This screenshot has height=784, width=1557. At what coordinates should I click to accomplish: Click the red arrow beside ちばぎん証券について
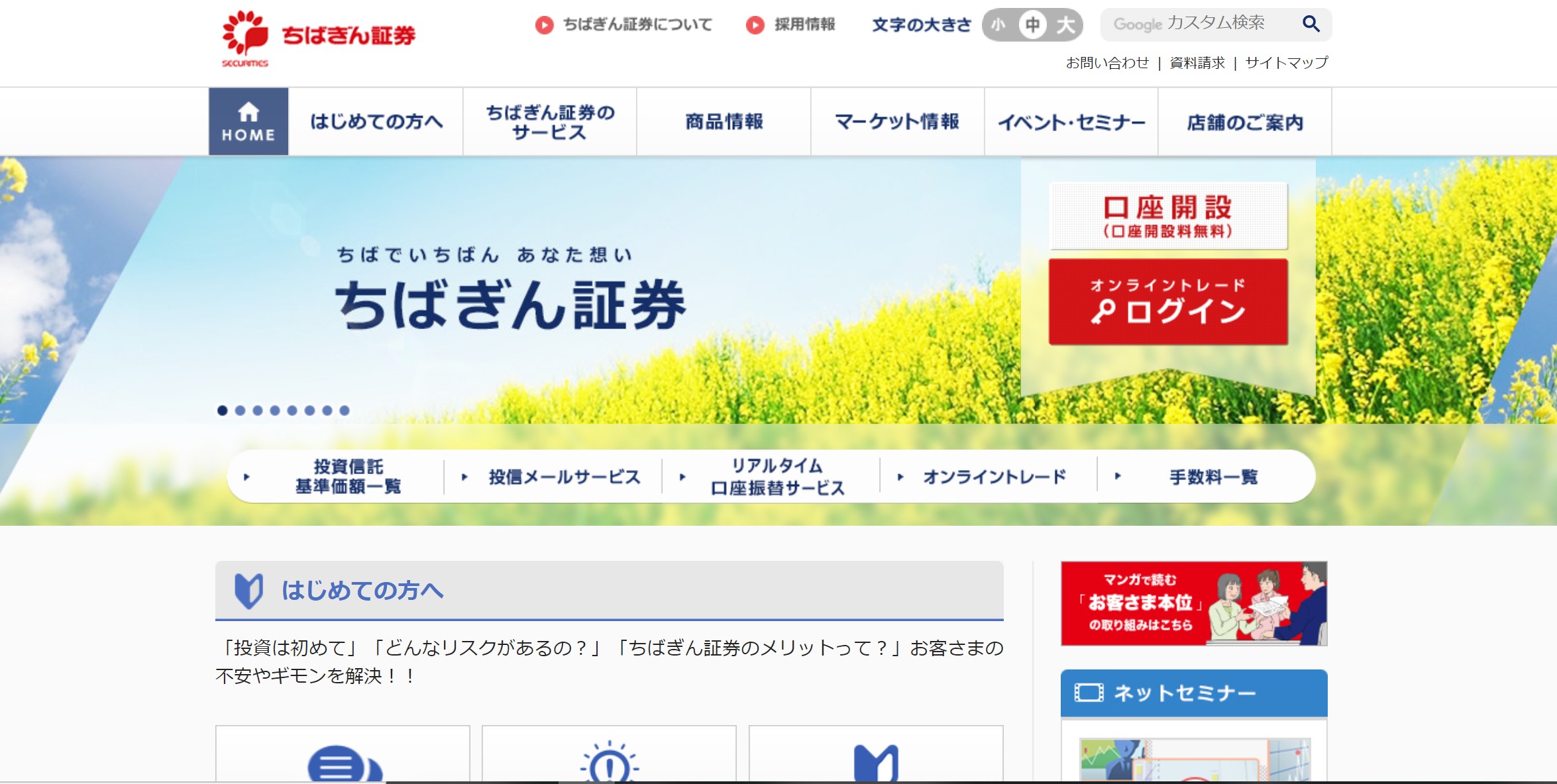tap(544, 25)
